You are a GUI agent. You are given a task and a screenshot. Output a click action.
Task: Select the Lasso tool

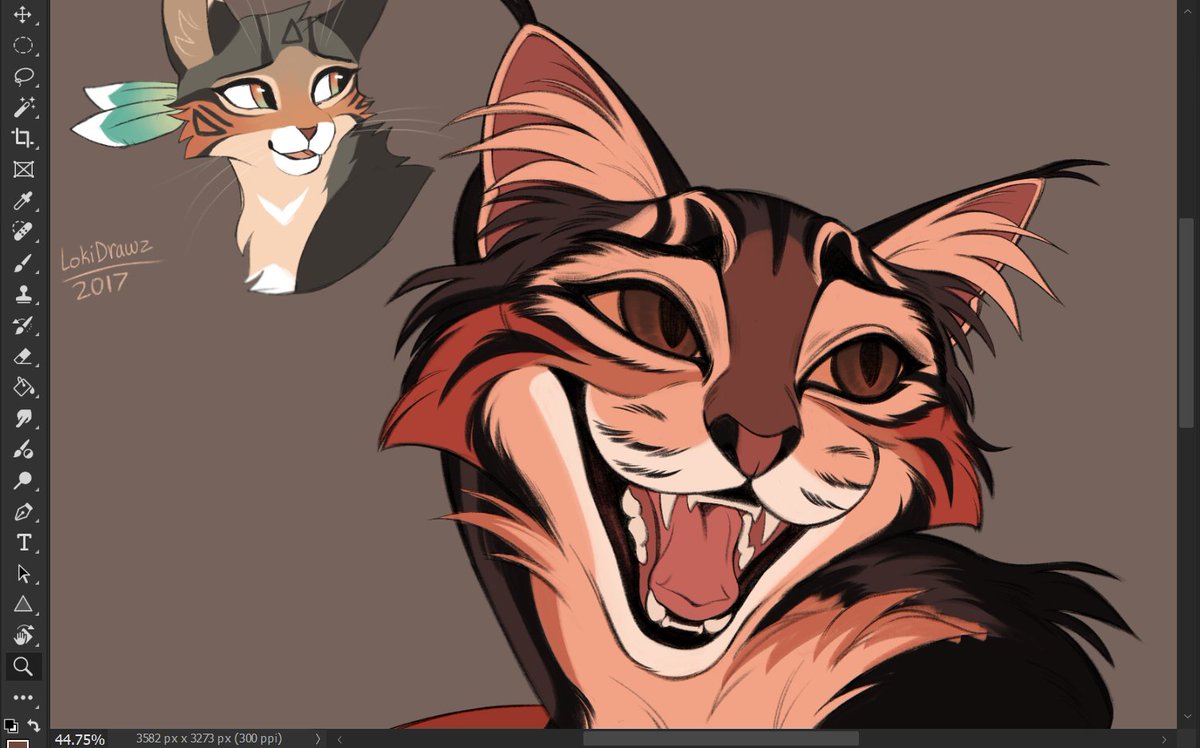click(22, 76)
